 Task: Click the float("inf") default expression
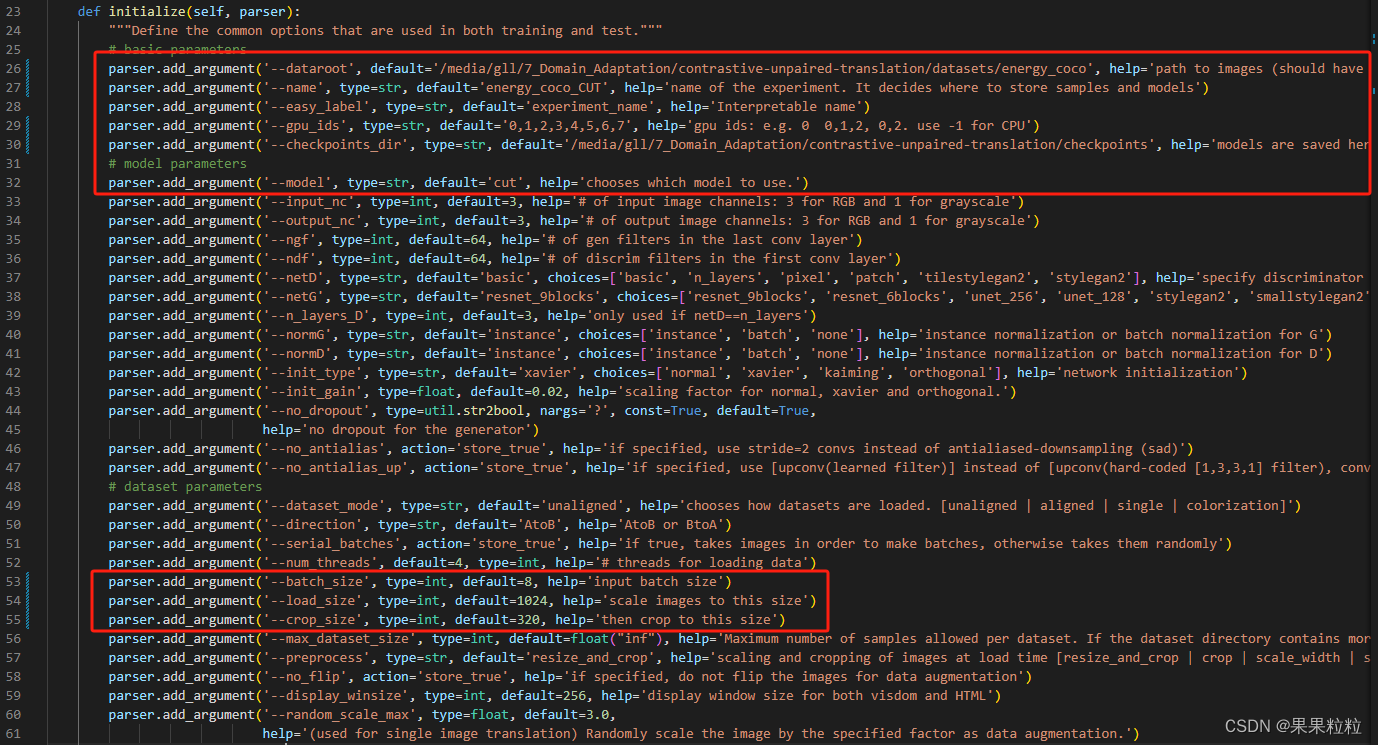pos(615,639)
